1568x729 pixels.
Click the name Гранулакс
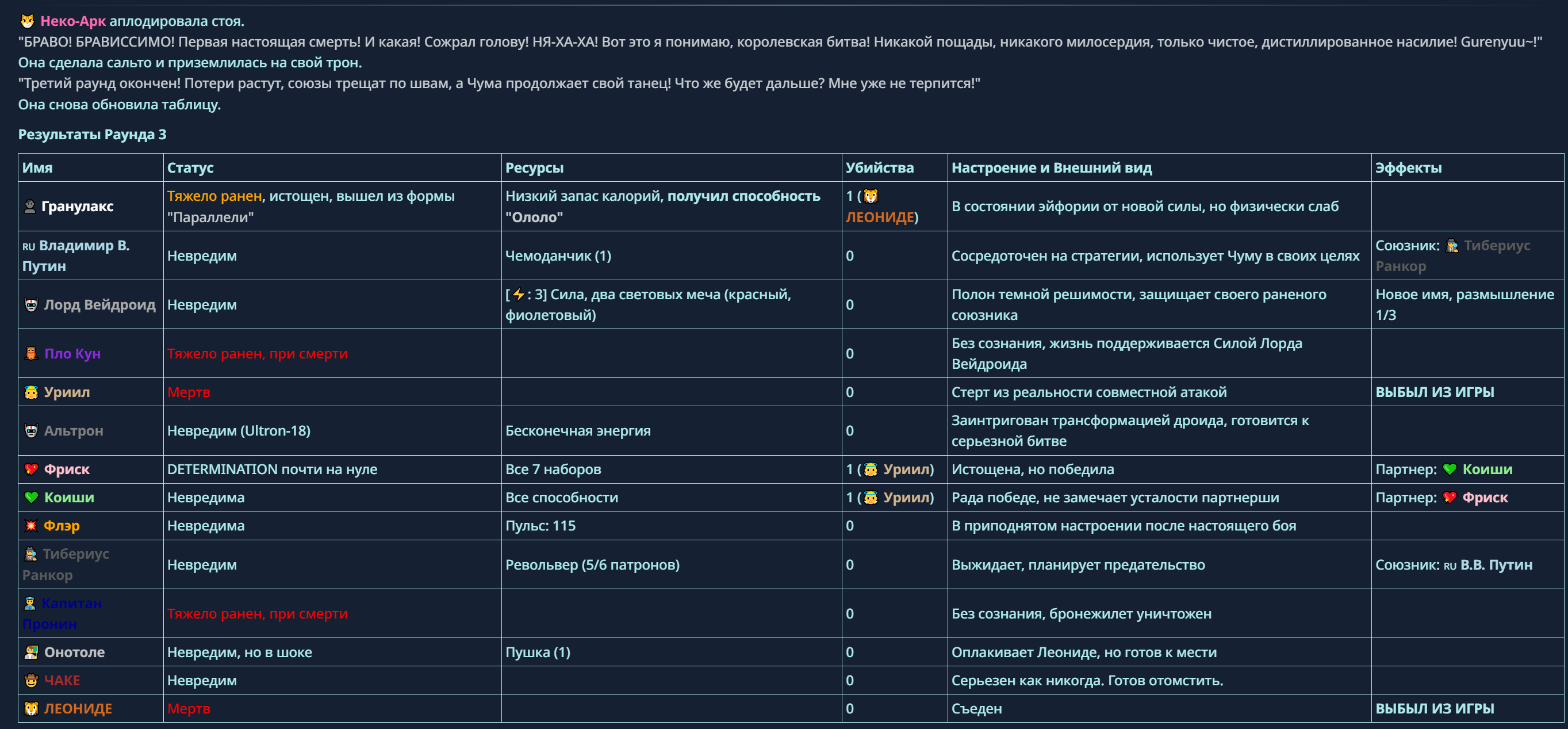[x=77, y=207]
